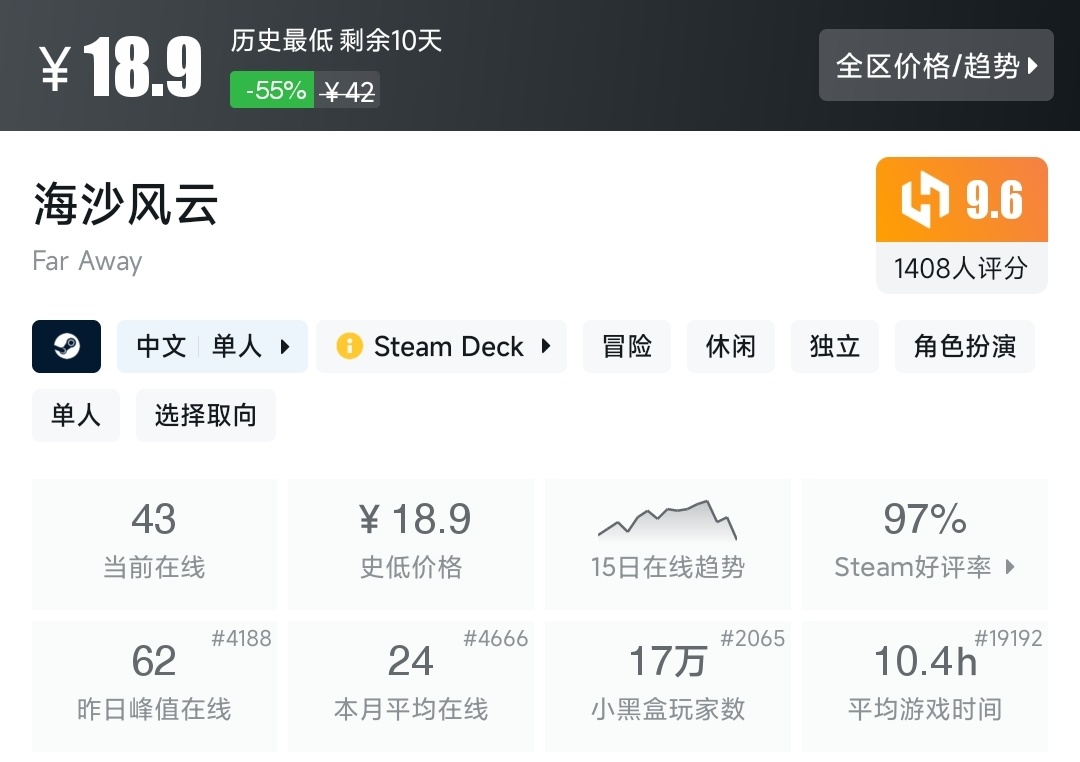
Task: Choose the 角色扮演 tag
Action: tap(964, 347)
